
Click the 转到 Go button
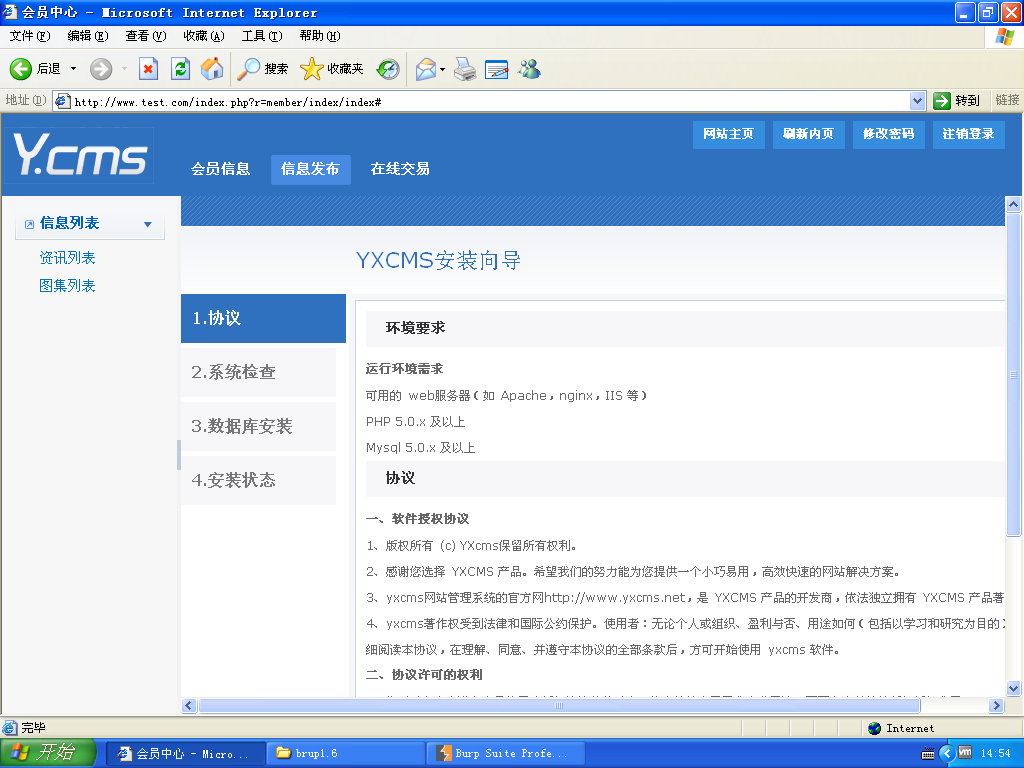click(x=957, y=101)
